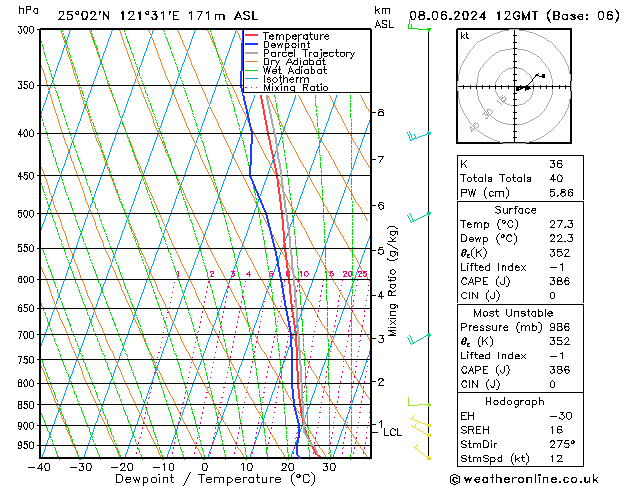
Task: Click the PW (cm) value 5.86
Action: [563, 193]
